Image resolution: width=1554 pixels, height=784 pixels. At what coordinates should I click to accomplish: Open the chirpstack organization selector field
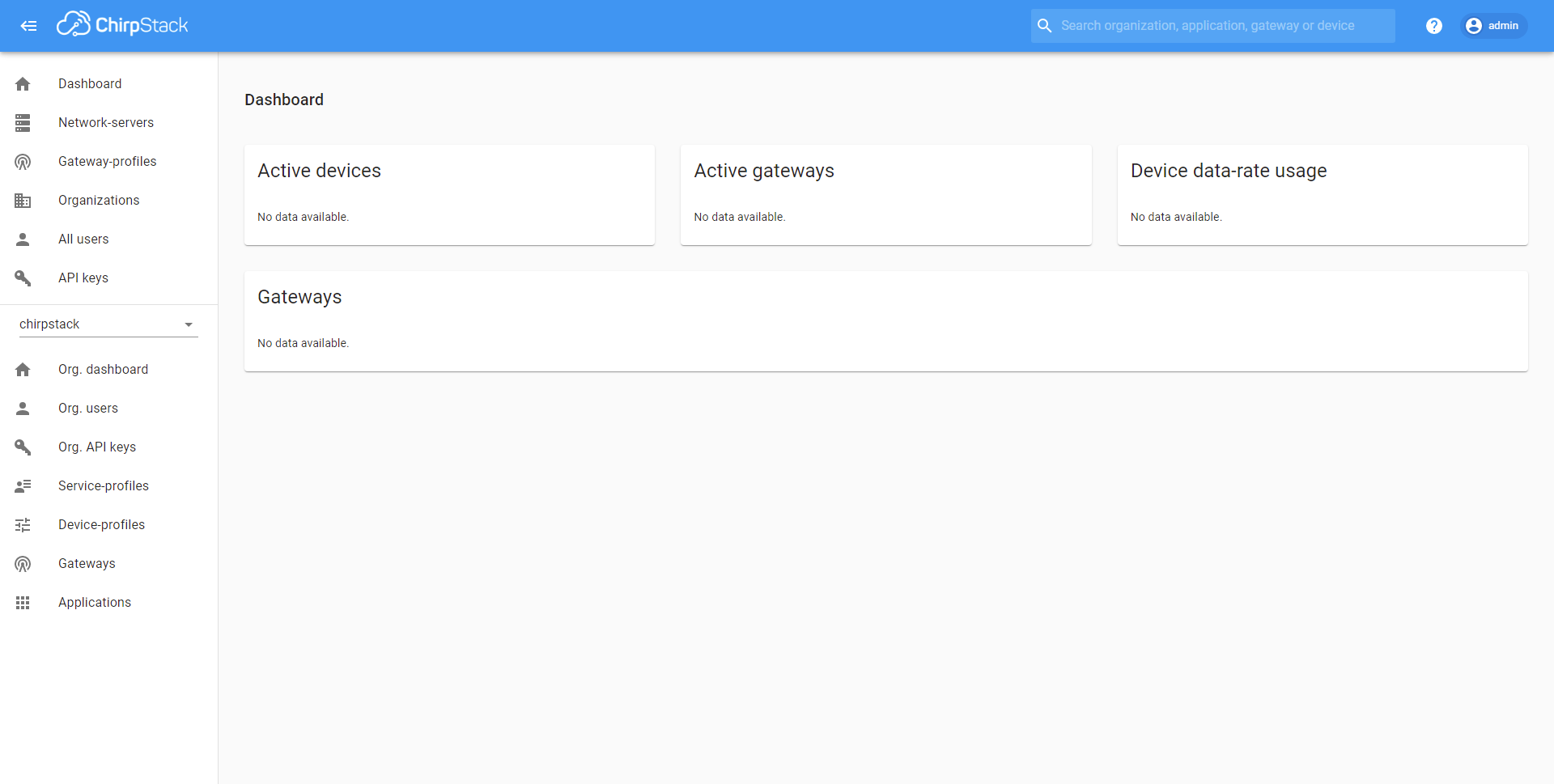pos(108,324)
